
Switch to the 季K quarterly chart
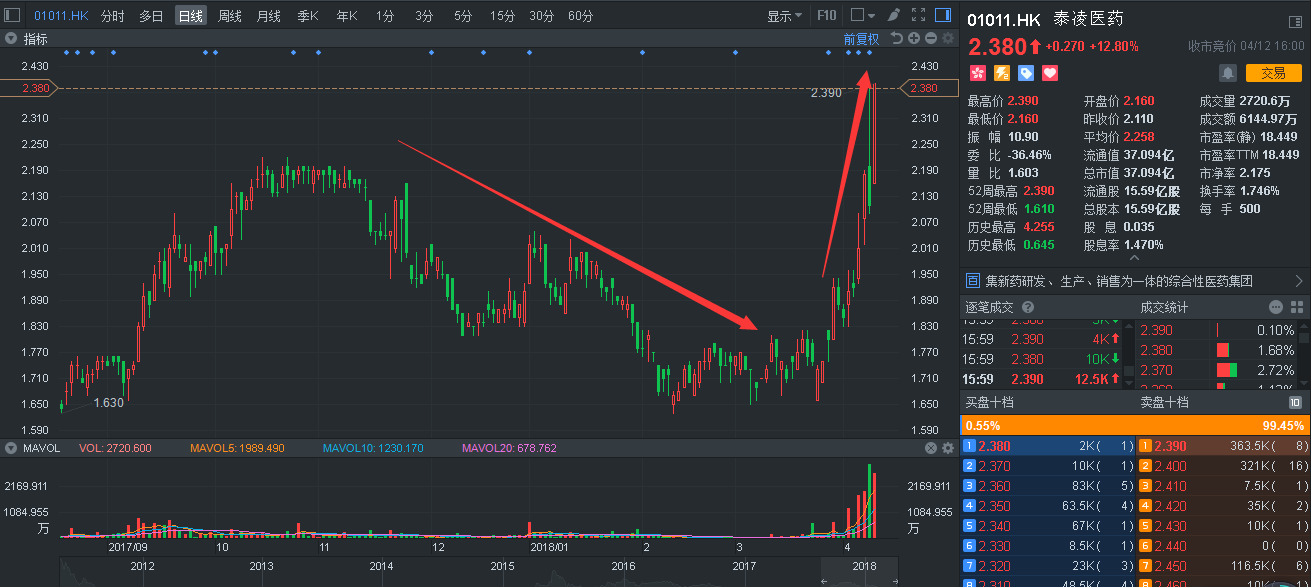tap(307, 16)
